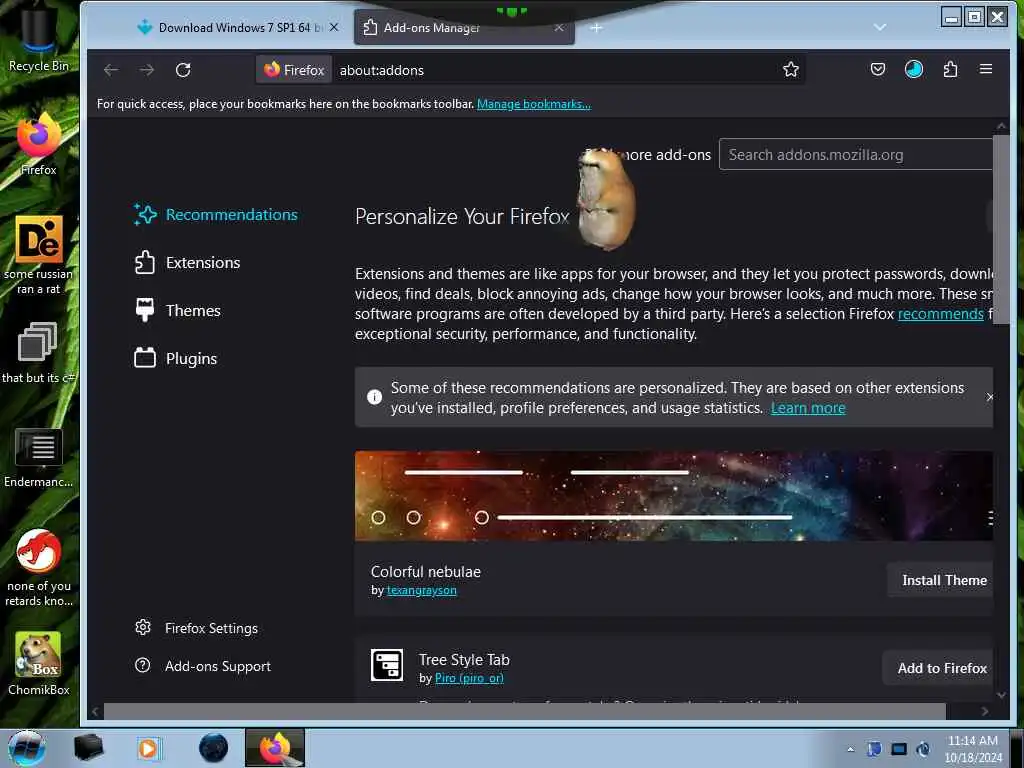Open media player taskbar icon

pyautogui.click(x=149, y=748)
